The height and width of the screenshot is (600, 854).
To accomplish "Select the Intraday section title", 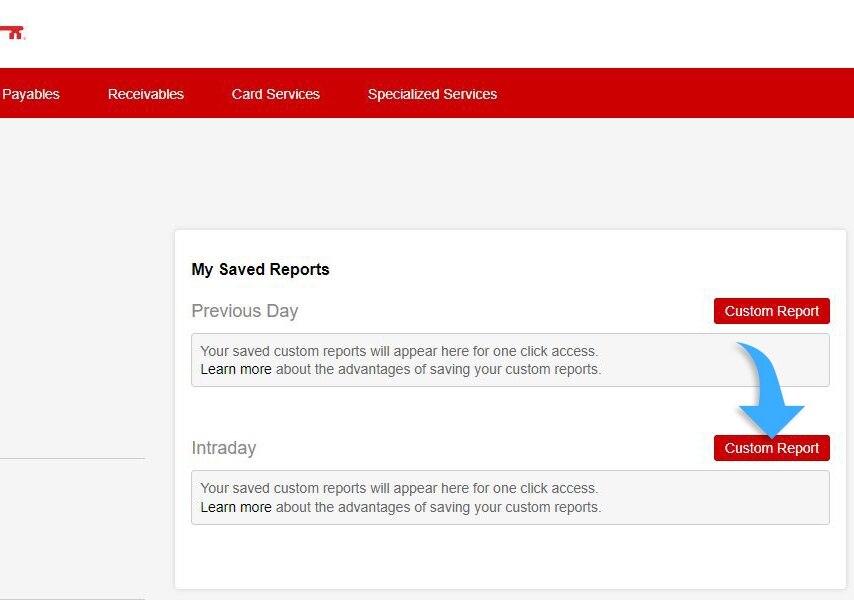I will [x=224, y=448].
